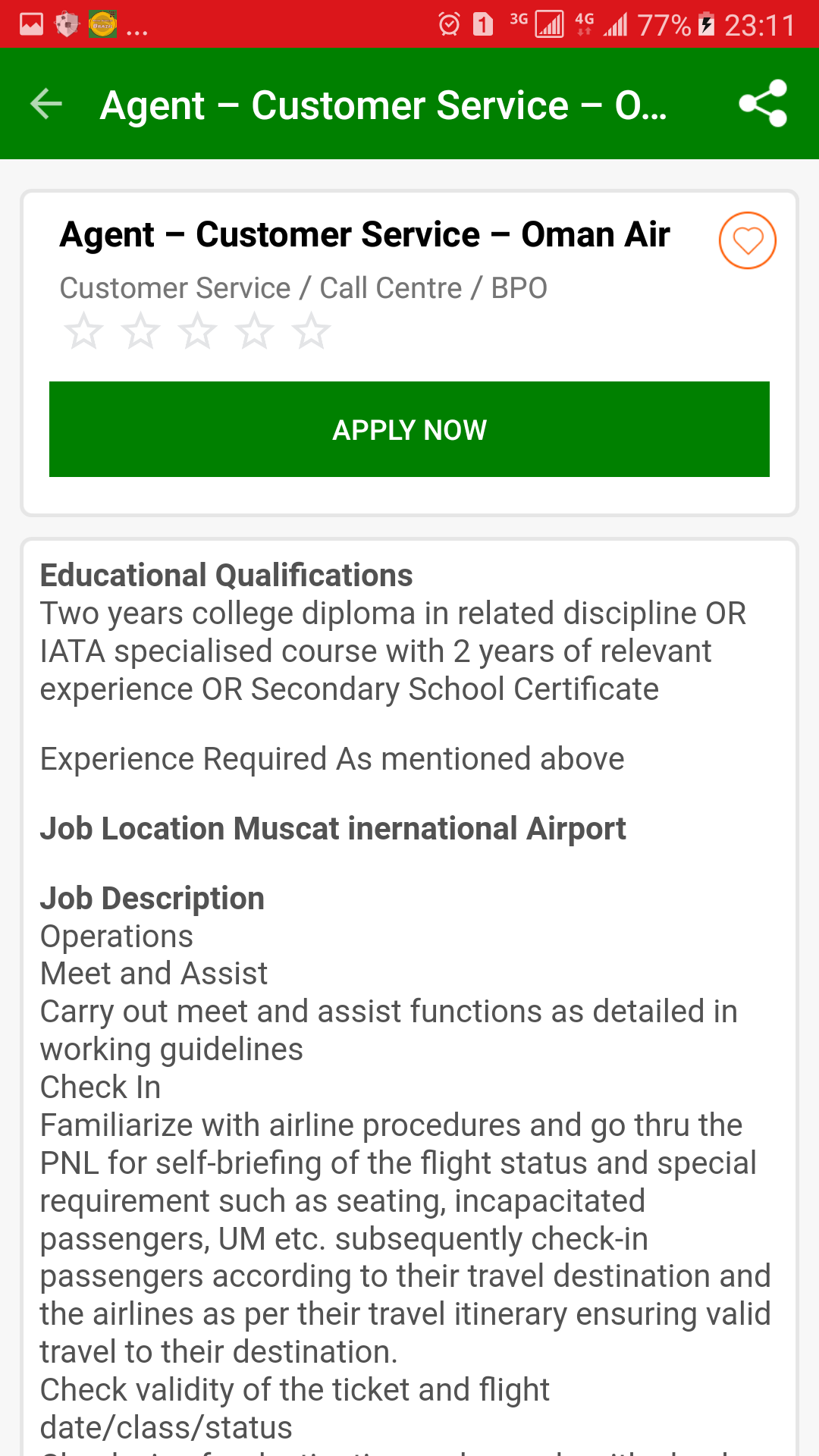Image resolution: width=819 pixels, height=1456 pixels.
Task: Tap the SIM 1 indicator in status bar
Action: click(483, 25)
